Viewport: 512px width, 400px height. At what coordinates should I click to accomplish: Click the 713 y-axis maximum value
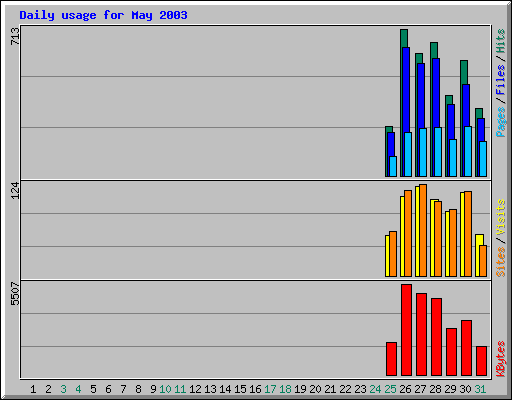pos(15,36)
